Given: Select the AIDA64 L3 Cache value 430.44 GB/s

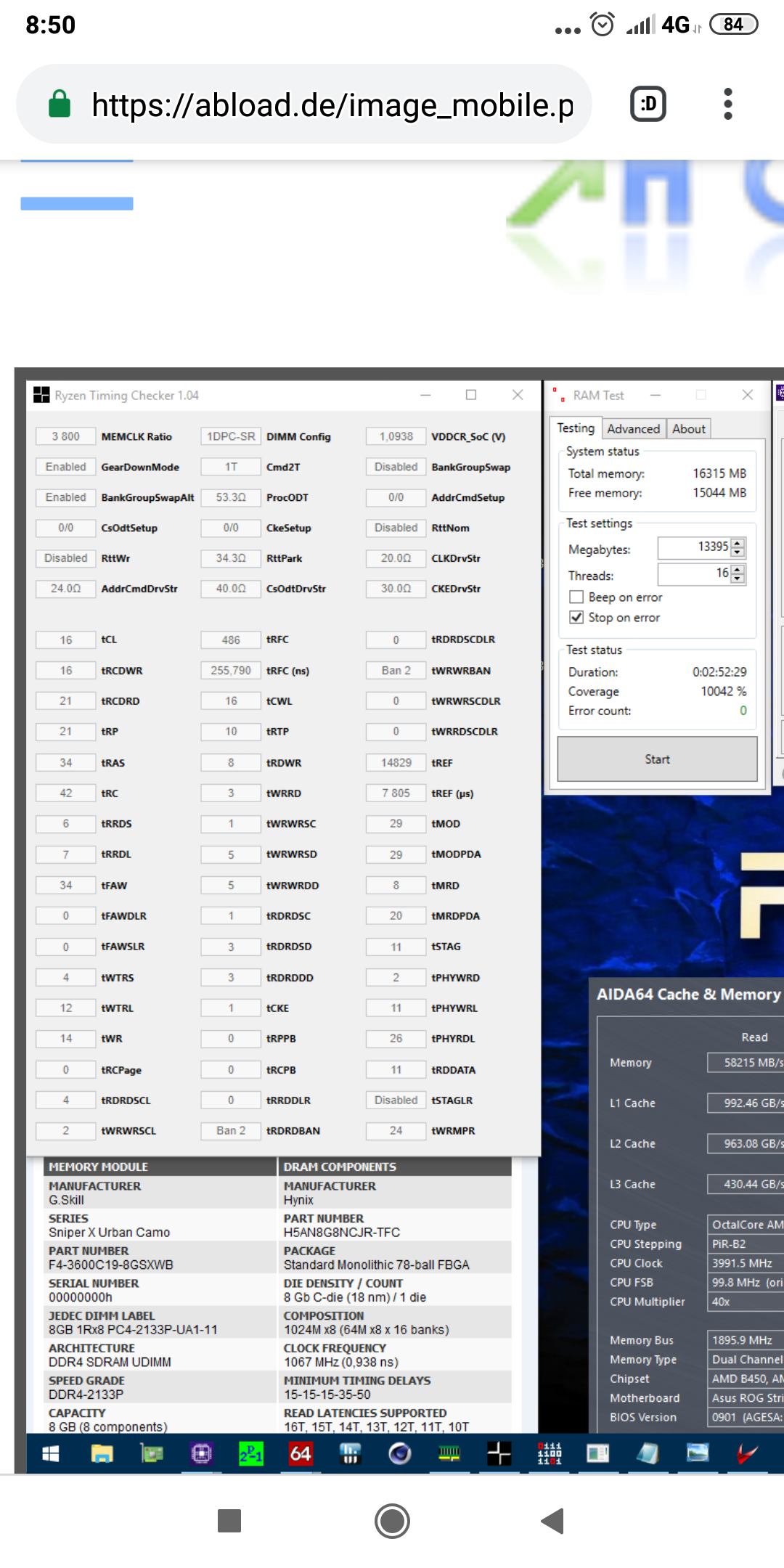Looking at the screenshot, I should click(x=746, y=1184).
